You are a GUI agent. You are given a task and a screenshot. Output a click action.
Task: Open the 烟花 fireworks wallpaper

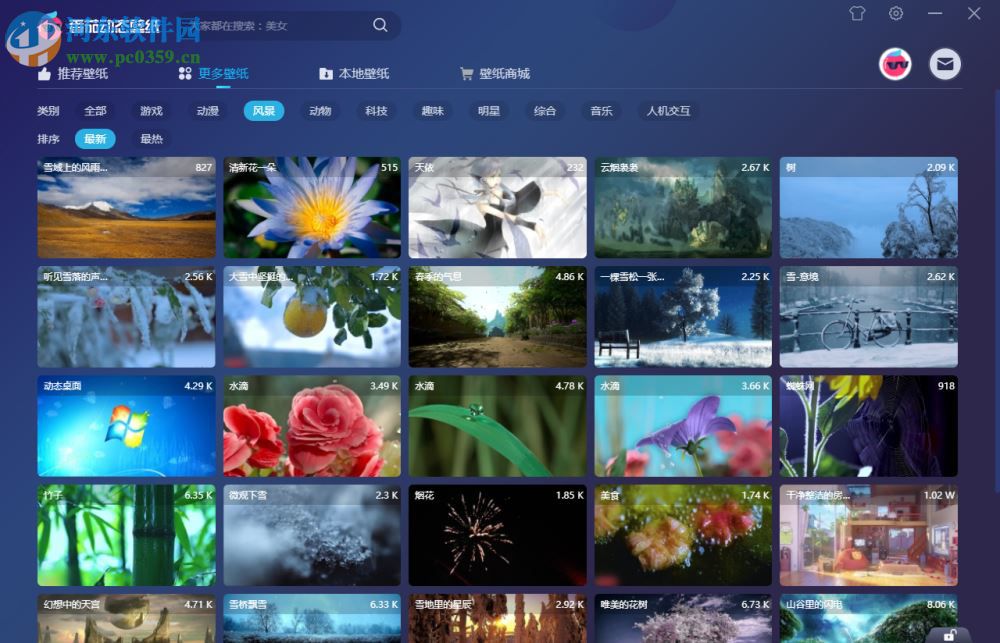click(x=497, y=535)
